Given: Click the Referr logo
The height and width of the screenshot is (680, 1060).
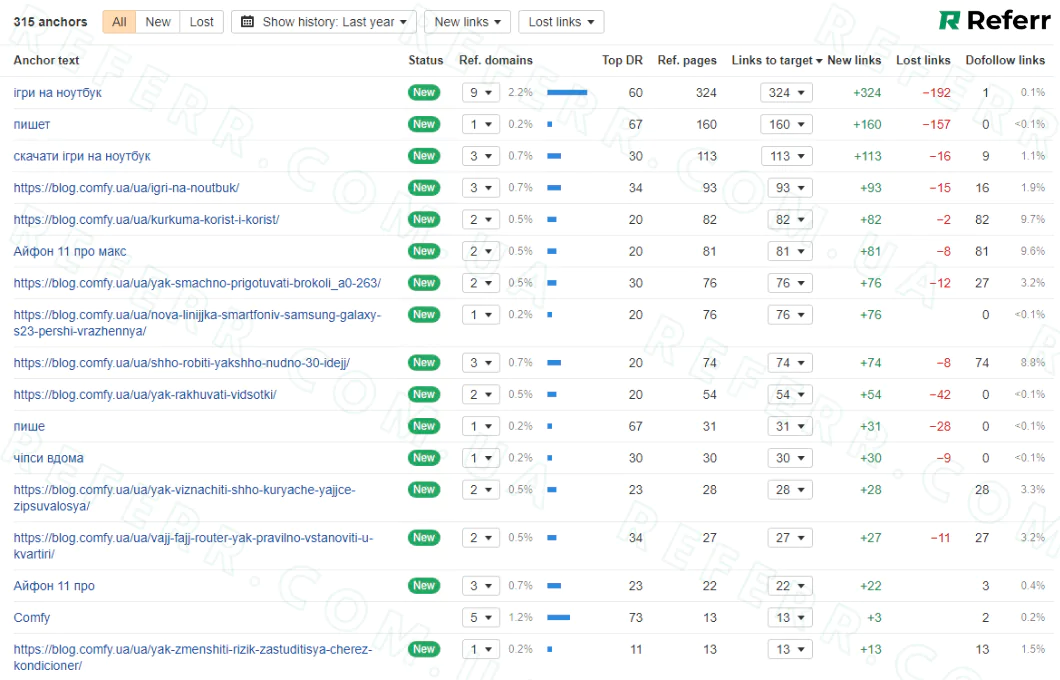Looking at the screenshot, I should pos(994,21).
